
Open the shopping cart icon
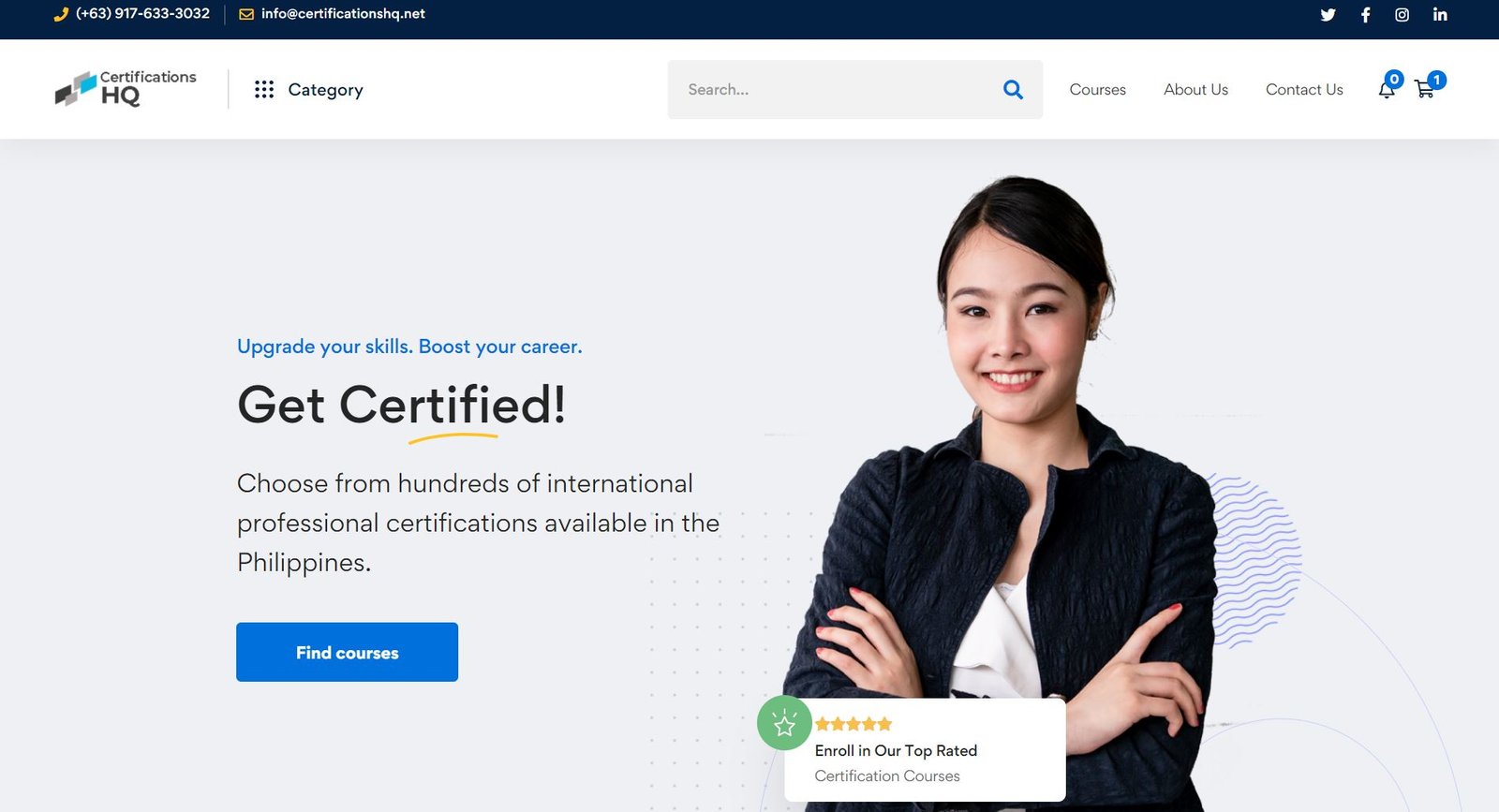coord(1425,90)
